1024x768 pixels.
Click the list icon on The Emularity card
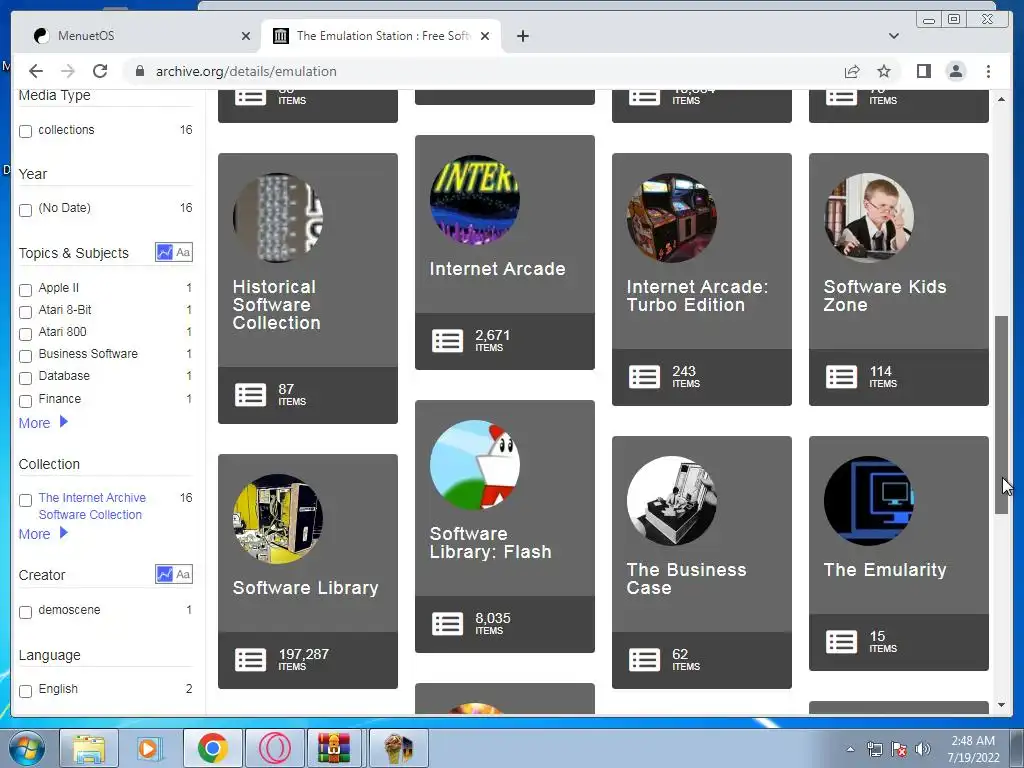tap(841, 642)
